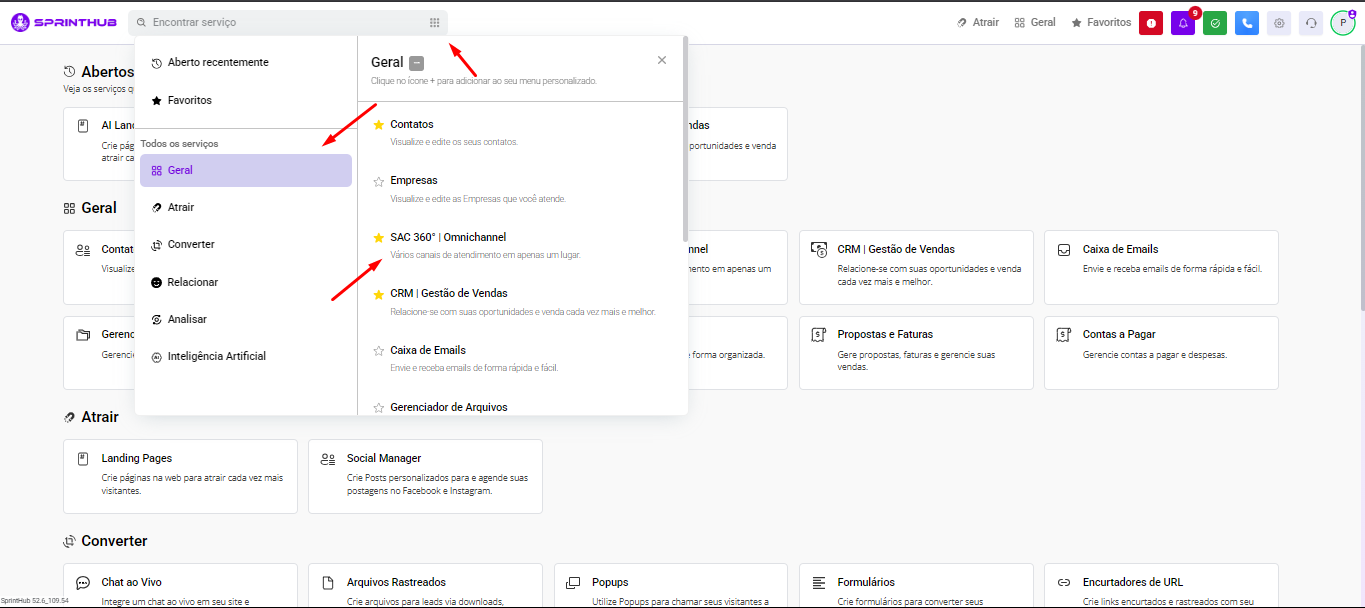
Task: Open the Atrair menu in top bar
Action: point(977,22)
